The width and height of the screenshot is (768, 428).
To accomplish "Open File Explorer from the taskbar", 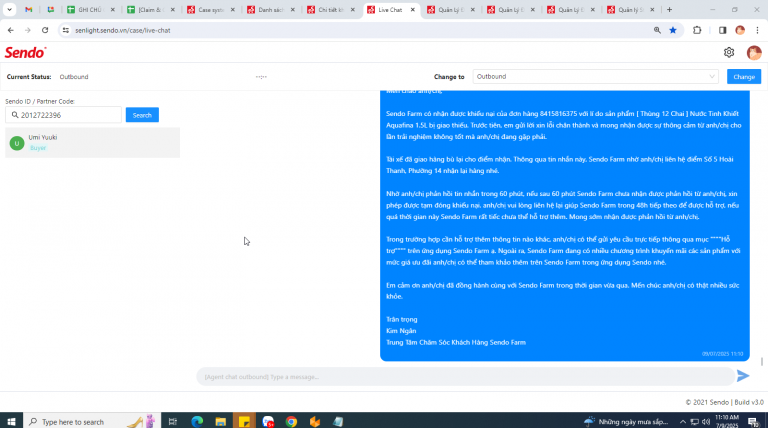I will [220, 421].
